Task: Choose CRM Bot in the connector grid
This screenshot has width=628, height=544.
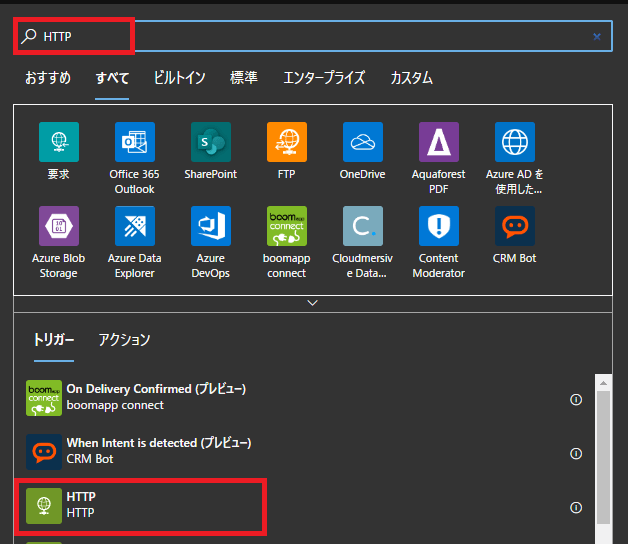Action: point(515,226)
